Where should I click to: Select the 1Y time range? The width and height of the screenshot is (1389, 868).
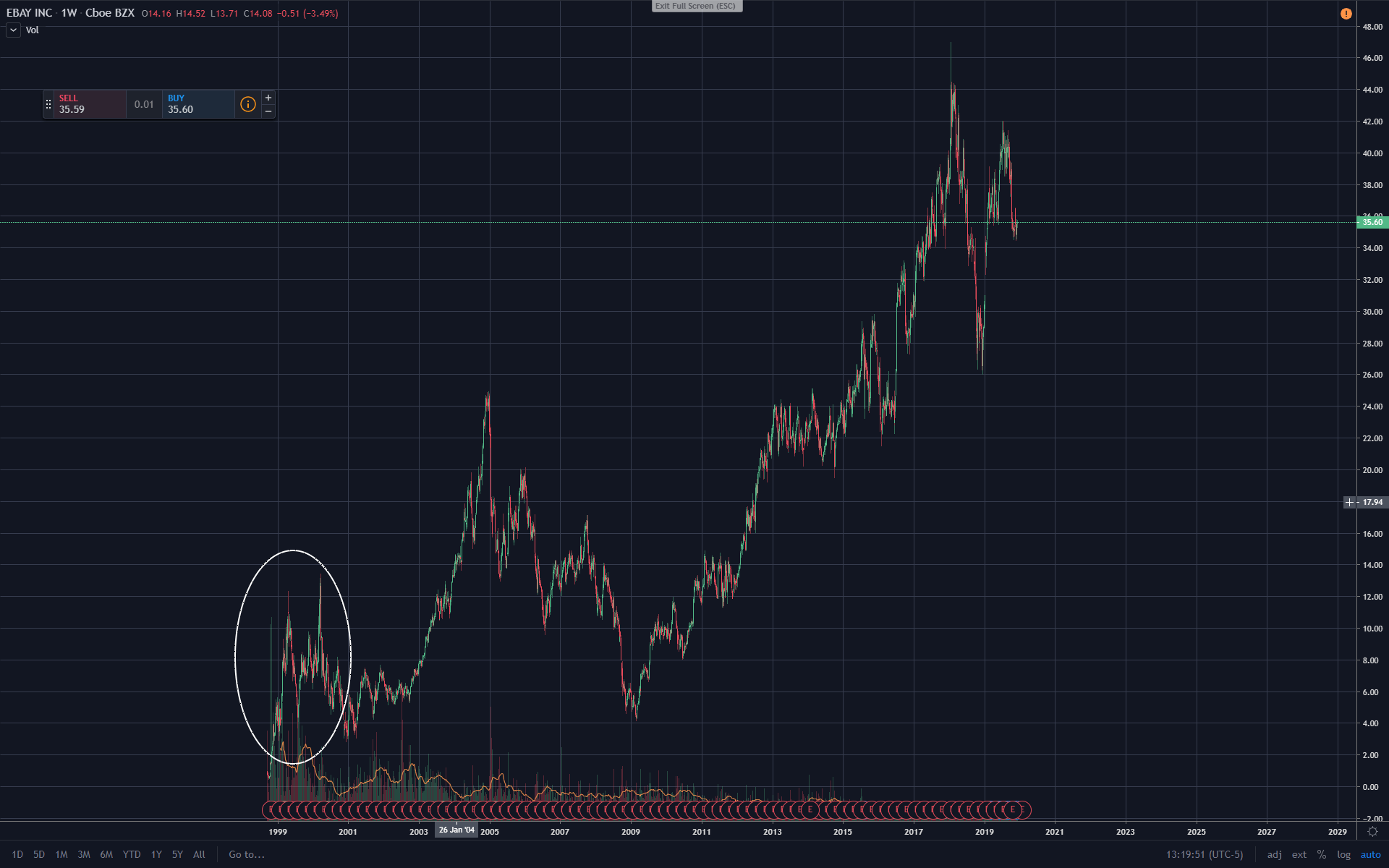pyautogui.click(x=156, y=854)
